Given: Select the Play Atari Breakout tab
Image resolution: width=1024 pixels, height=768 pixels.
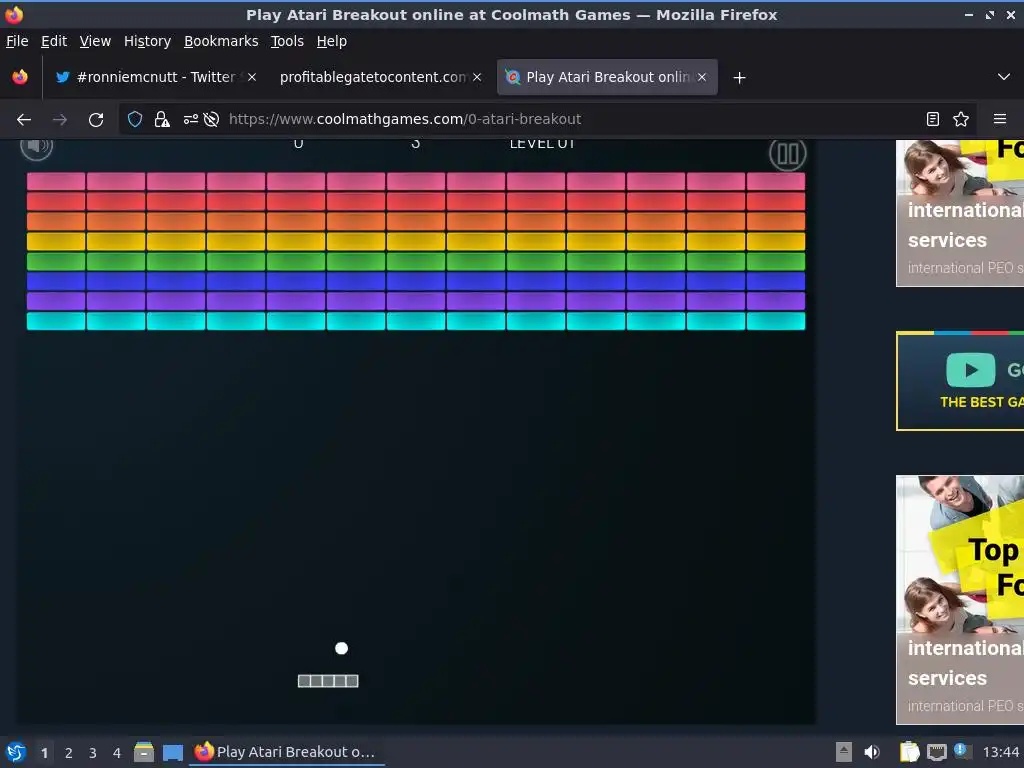Looking at the screenshot, I should coord(607,77).
